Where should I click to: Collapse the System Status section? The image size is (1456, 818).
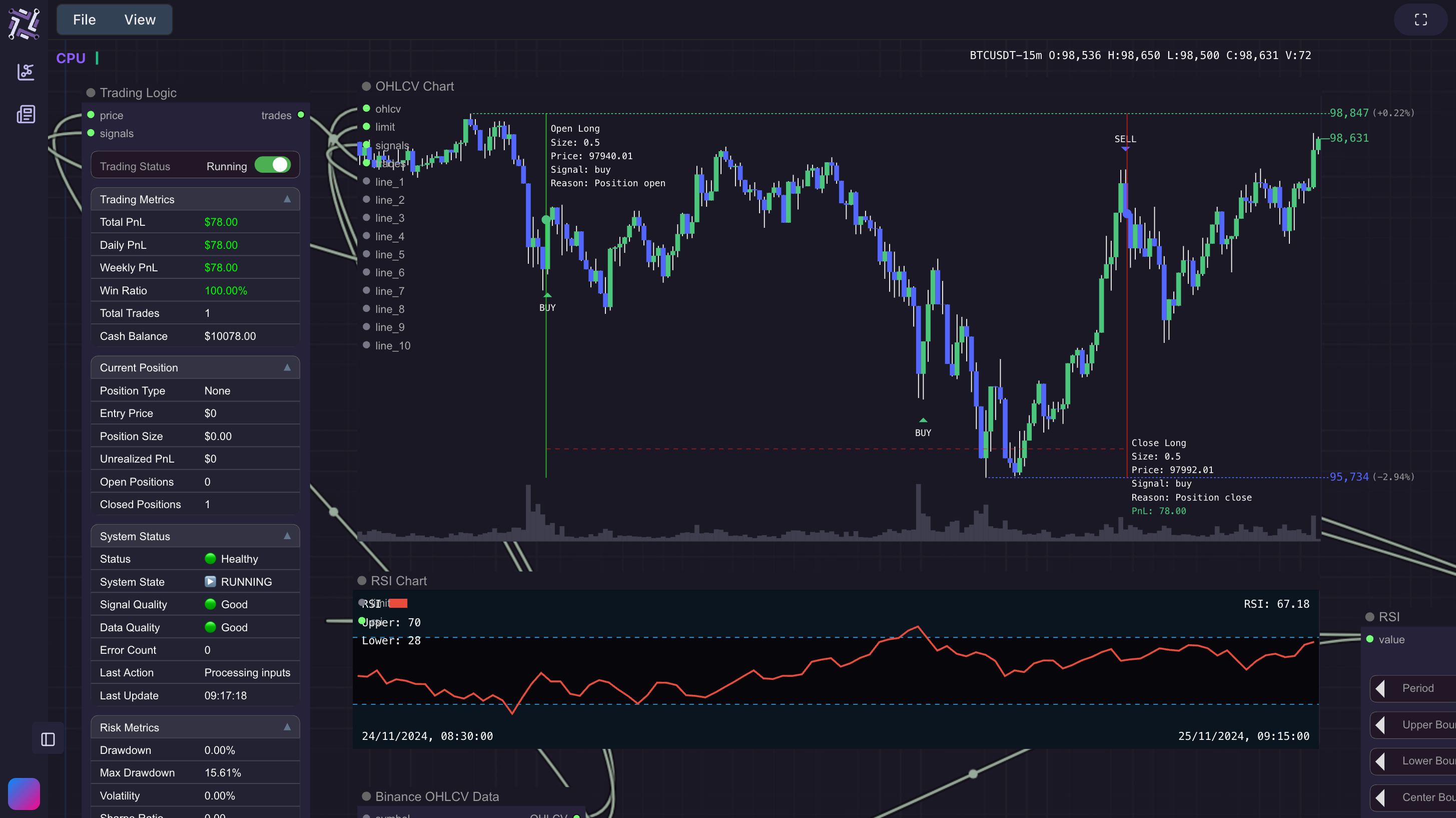287,536
